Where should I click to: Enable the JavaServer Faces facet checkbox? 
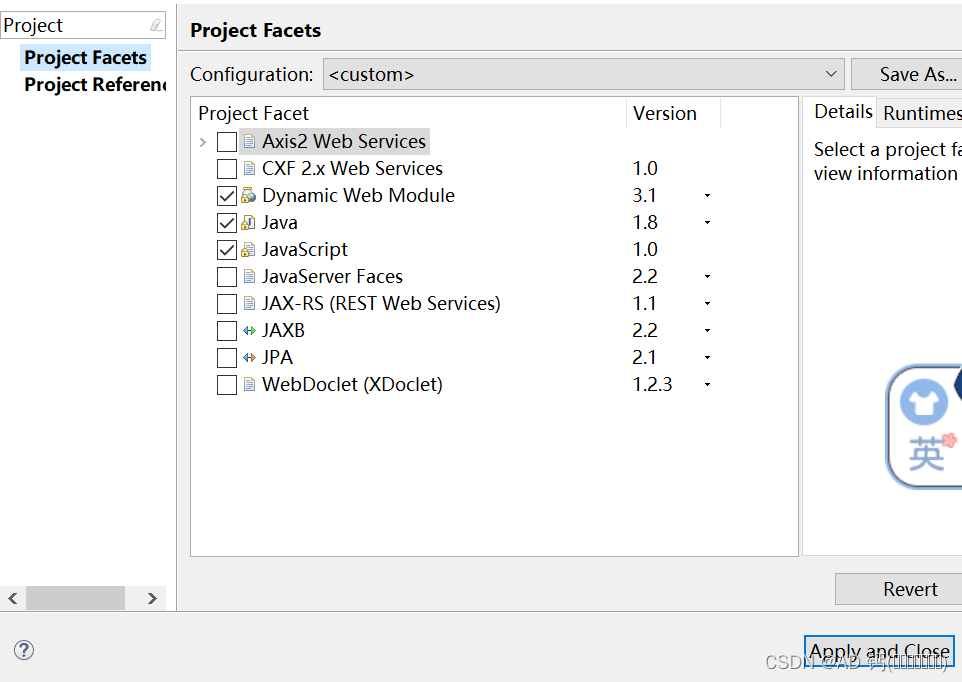tap(227, 277)
